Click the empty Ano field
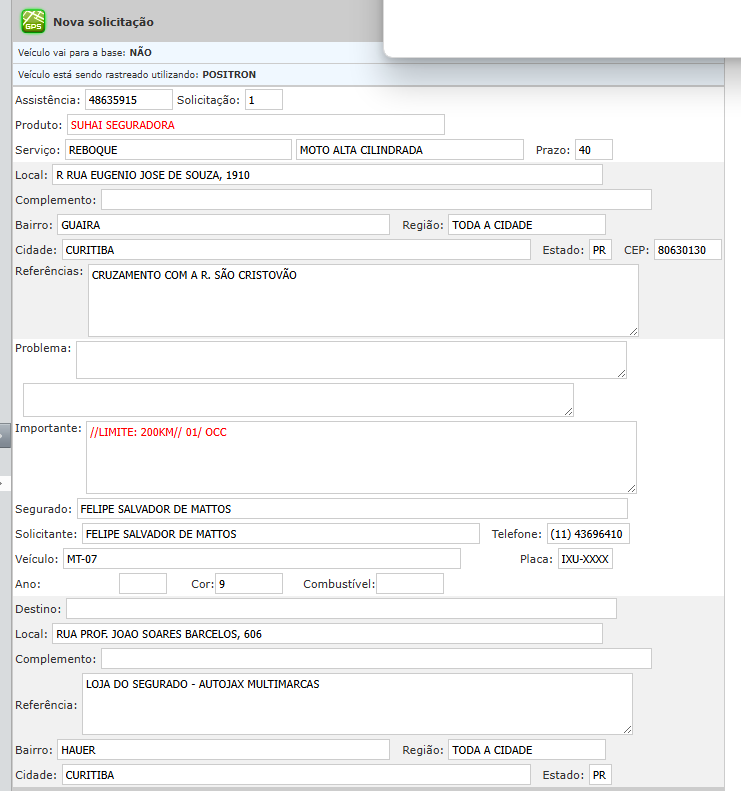The width and height of the screenshot is (741, 791). pos(142,584)
